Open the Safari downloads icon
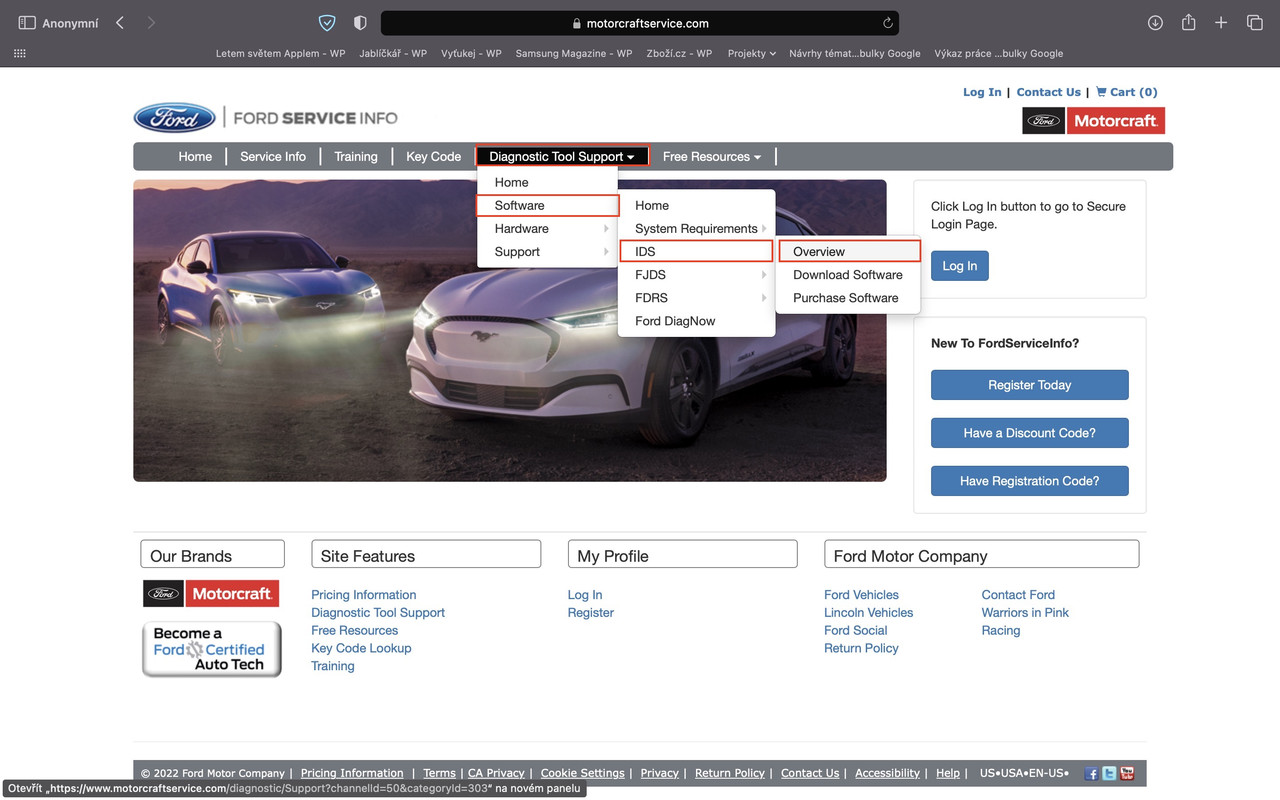The image size is (1280, 800). [1155, 23]
